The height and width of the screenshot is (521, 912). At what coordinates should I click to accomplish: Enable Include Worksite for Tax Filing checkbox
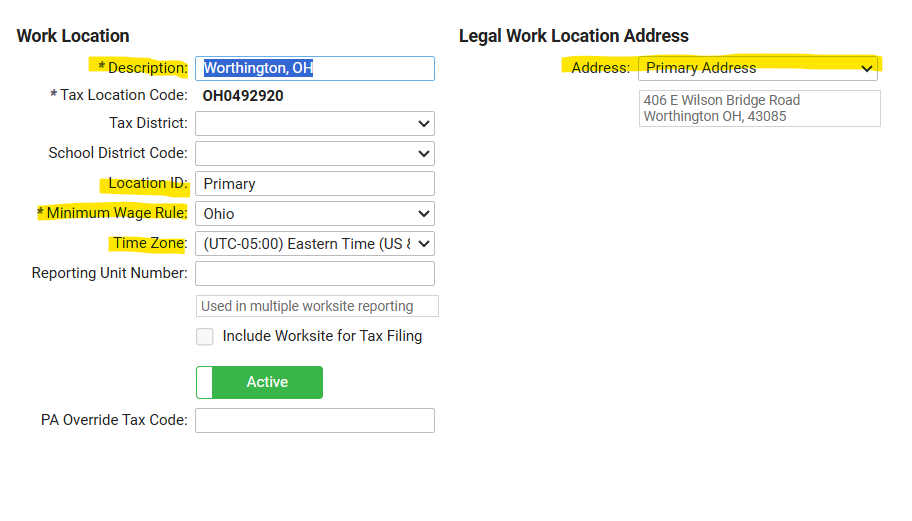click(205, 337)
